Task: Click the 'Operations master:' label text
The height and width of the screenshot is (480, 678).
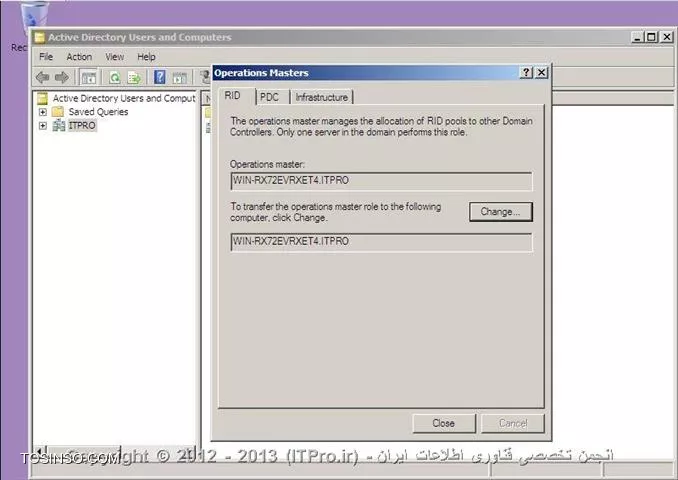Action: [267, 164]
